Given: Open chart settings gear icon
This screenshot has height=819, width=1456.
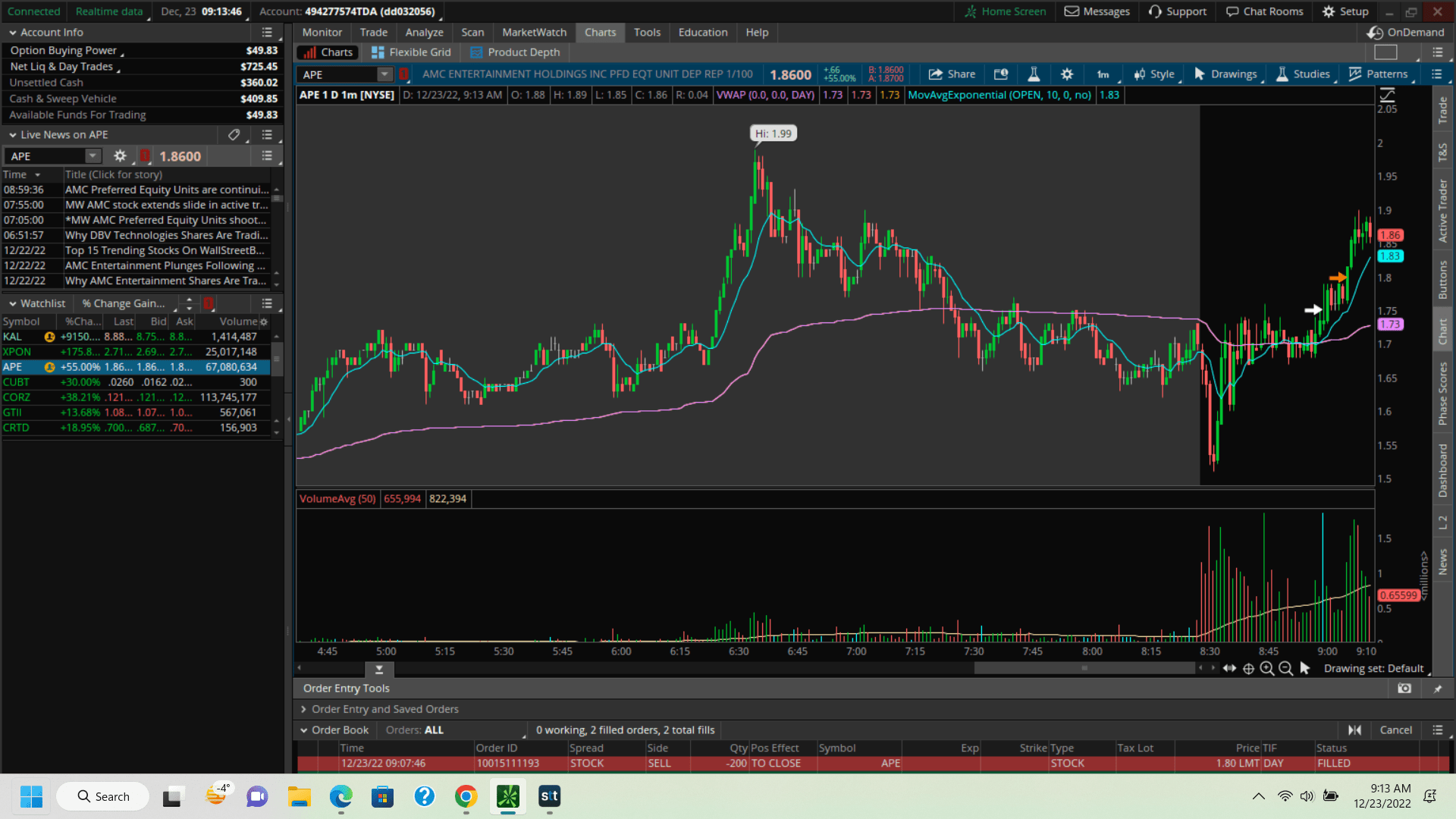Looking at the screenshot, I should point(1067,74).
